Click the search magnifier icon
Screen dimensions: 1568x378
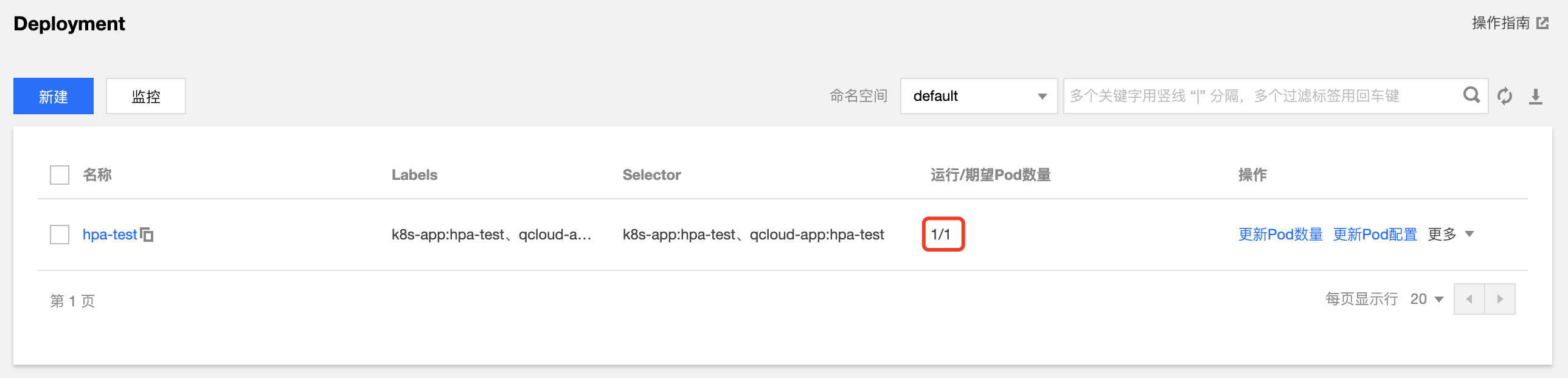tap(1471, 95)
